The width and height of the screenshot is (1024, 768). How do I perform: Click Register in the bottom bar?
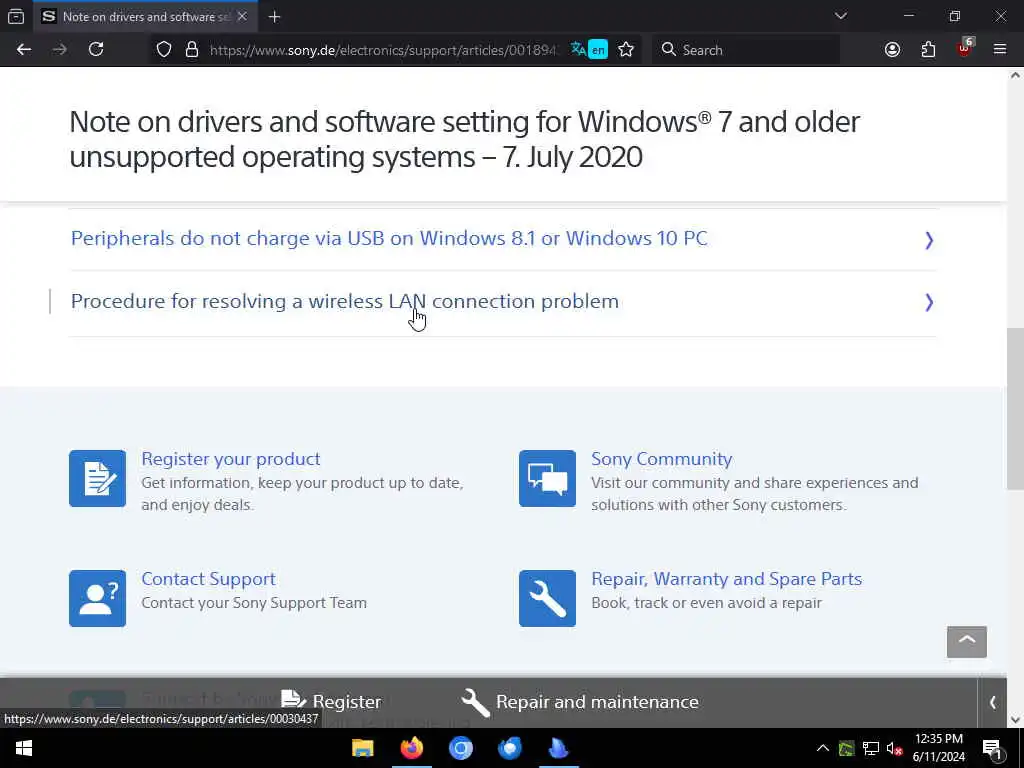pyautogui.click(x=331, y=701)
